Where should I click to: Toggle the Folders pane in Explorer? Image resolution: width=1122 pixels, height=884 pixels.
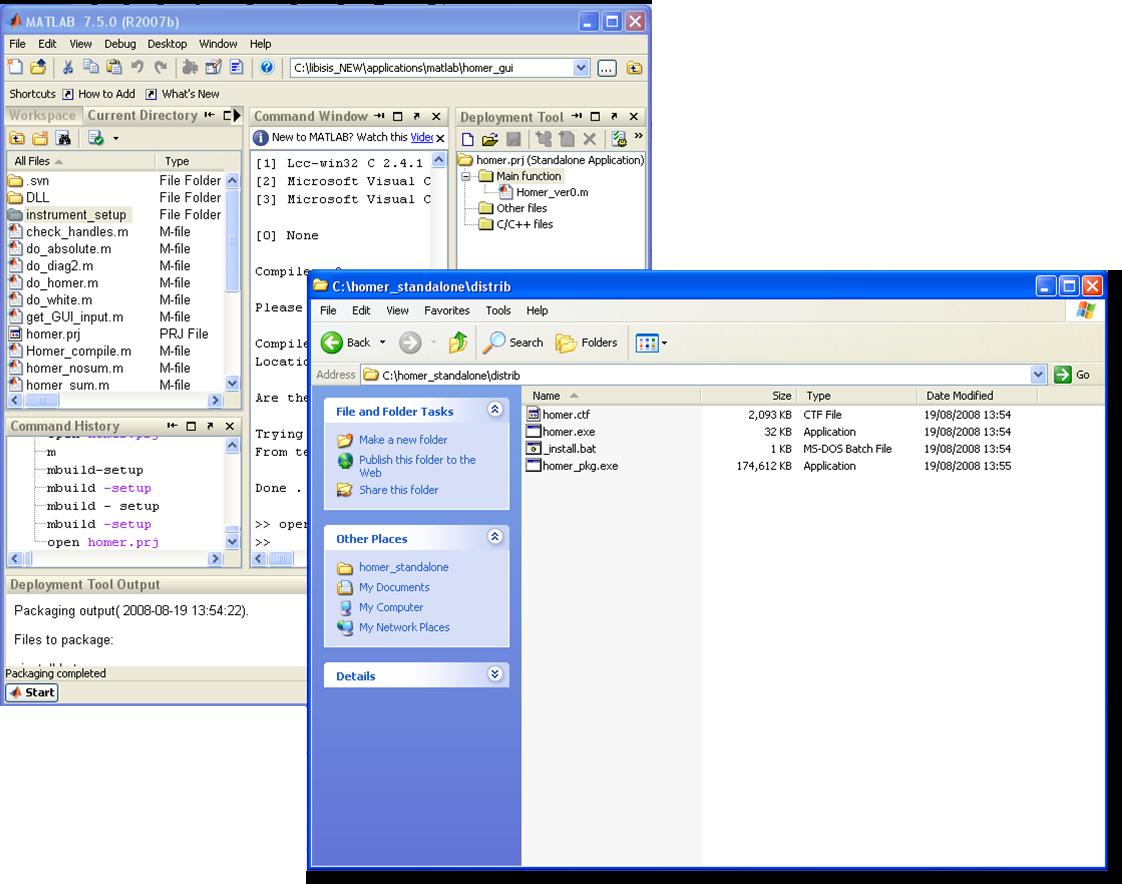[587, 343]
